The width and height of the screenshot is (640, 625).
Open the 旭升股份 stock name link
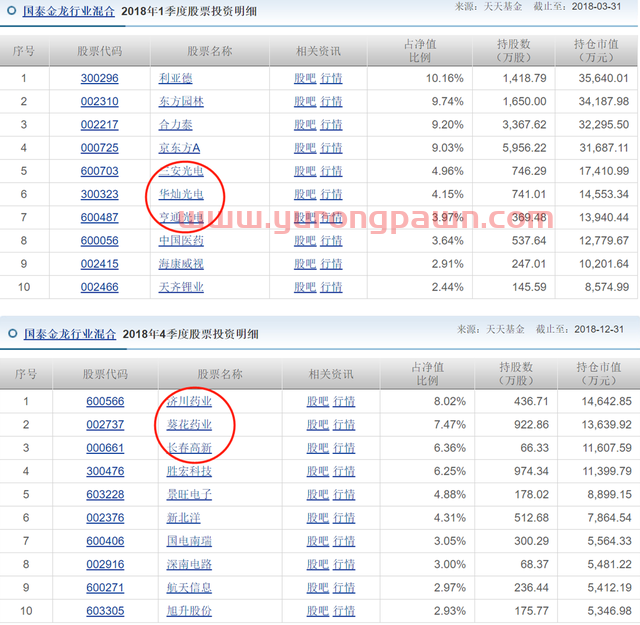click(189, 611)
